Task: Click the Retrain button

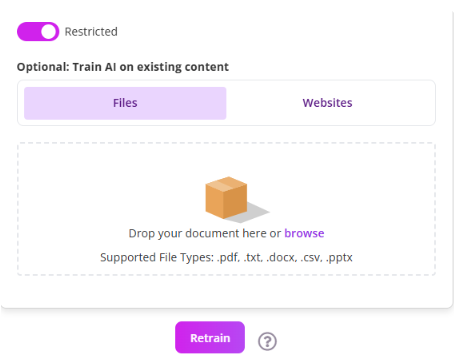Action: (x=210, y=338)
